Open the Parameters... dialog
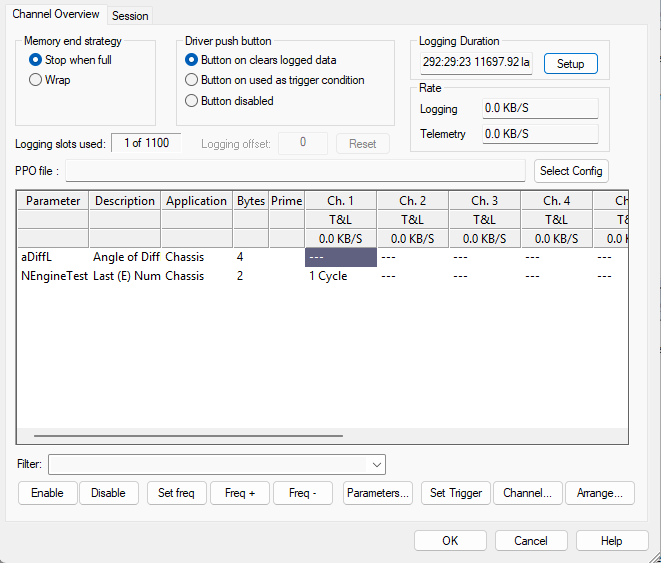Viewport: 661px width, 563px height. click(x=378, y=493)
